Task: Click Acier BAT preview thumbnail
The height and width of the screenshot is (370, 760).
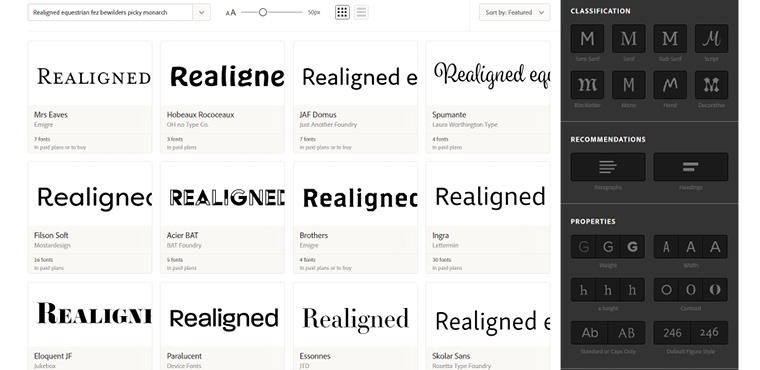Action: pyautogui.click(x=222, y=194)
